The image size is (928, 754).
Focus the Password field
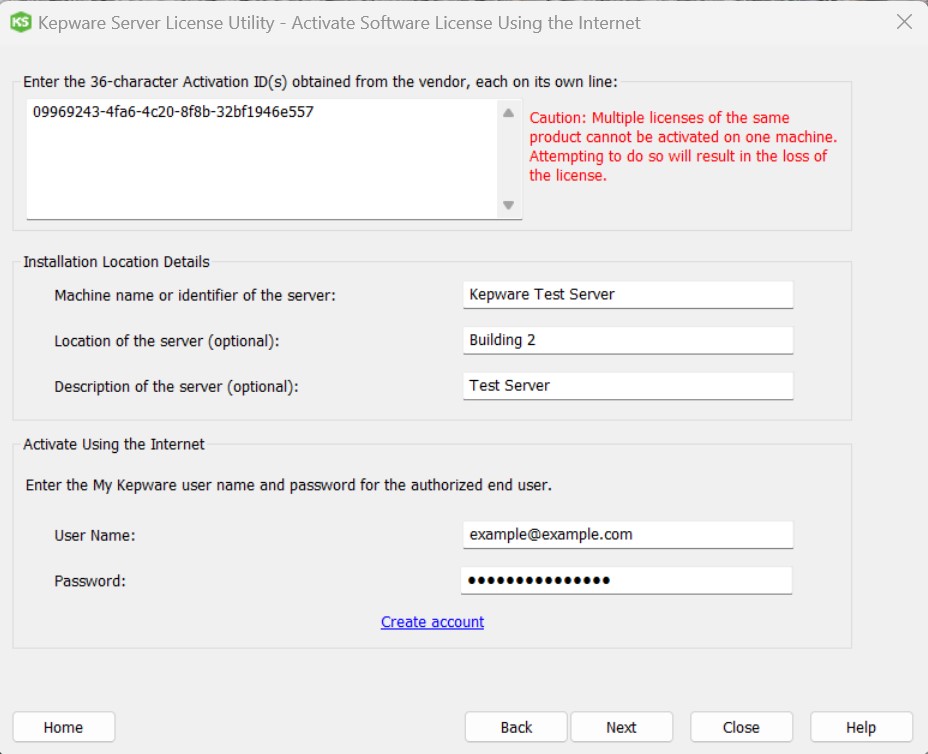[628, 580]
